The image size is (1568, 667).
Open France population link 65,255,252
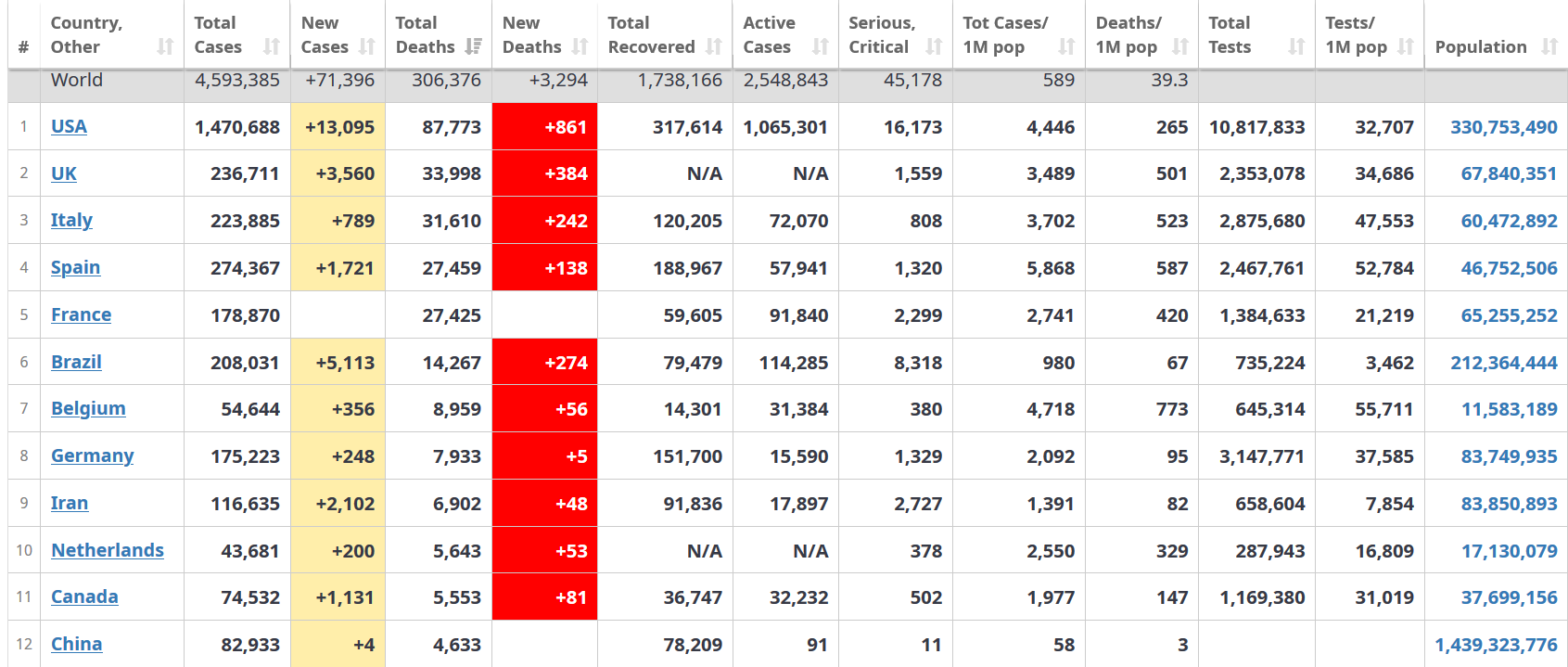tap(1510, 315)
